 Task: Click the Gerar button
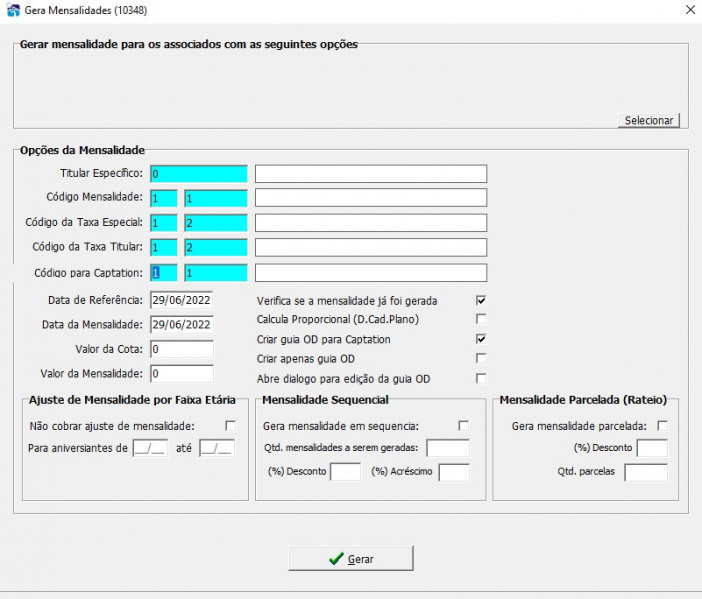(x=351, y=558)
